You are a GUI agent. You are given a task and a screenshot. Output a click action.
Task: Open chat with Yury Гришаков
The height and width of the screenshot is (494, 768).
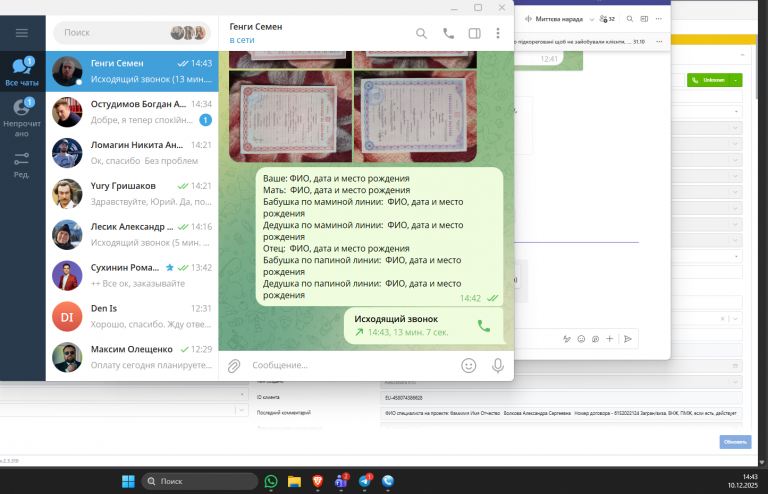[132, 193]
